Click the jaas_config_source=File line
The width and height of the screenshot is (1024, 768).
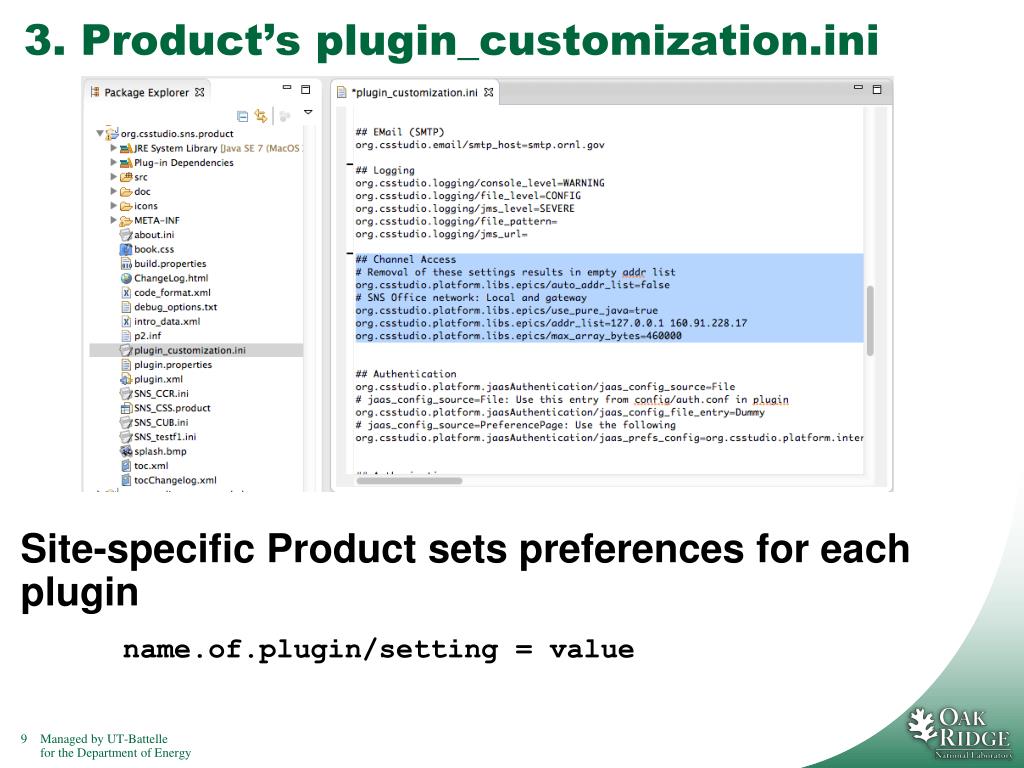[x=545, y=387]
